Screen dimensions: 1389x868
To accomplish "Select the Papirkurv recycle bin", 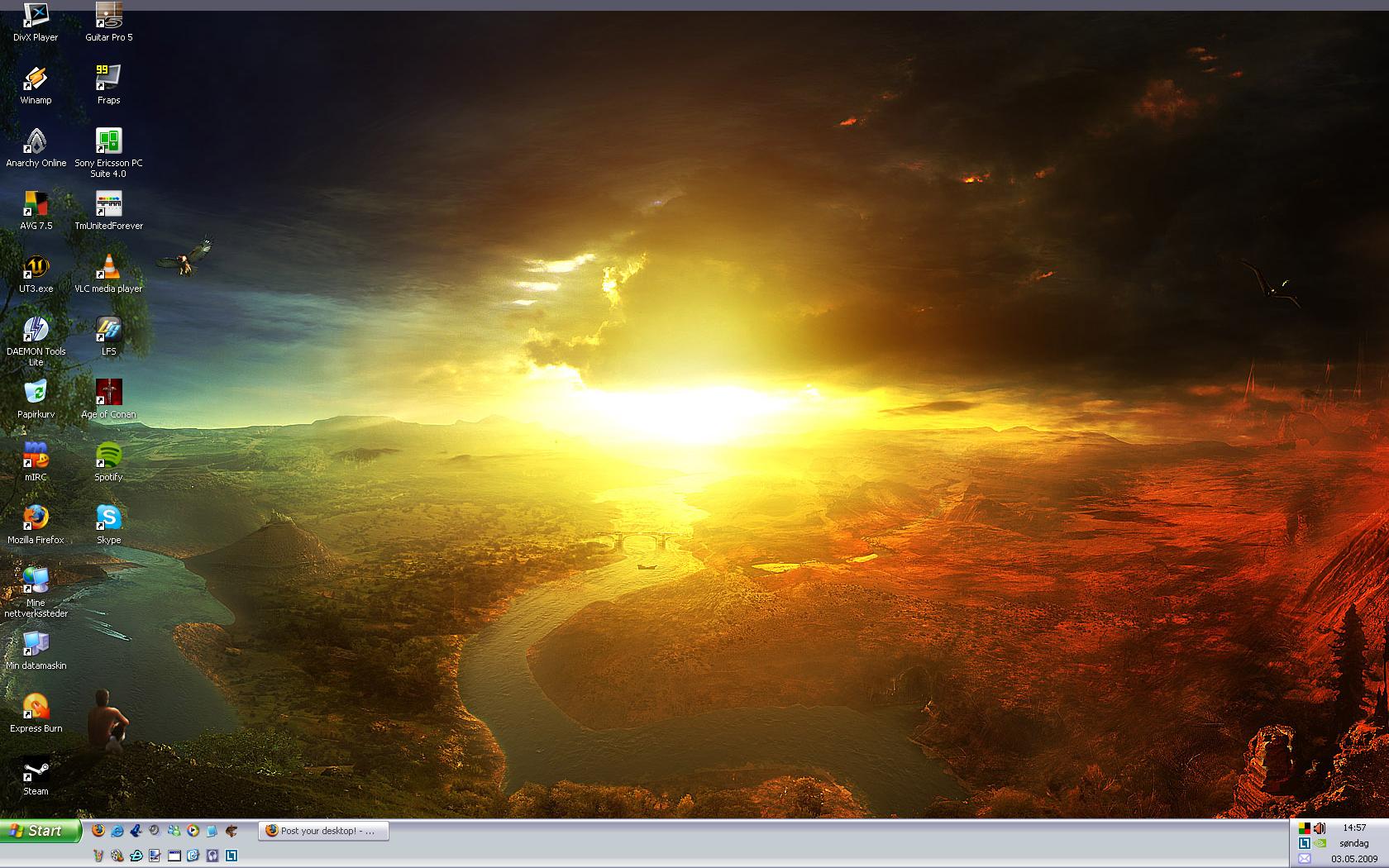I will tap(36, 399).
